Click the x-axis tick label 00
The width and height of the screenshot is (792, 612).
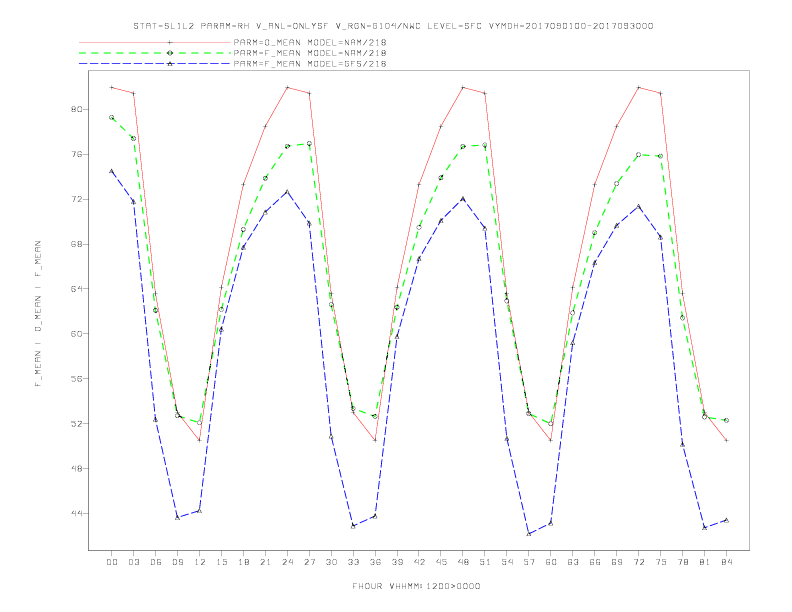click(112, 562)
